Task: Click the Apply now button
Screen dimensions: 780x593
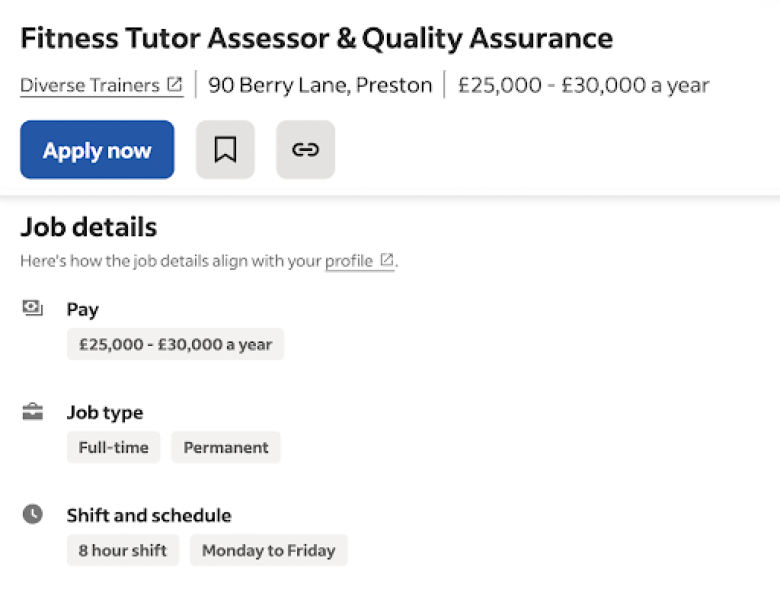Action: 97,150
